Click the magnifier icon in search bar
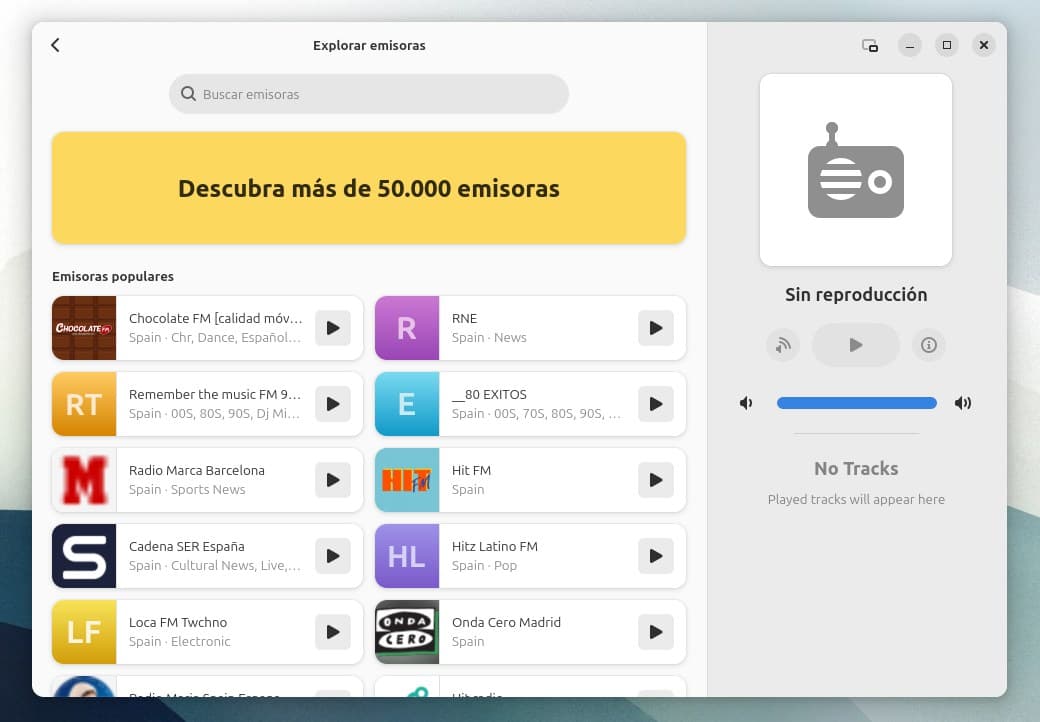This screenshot has width=1040, height=722. point(188,94)
